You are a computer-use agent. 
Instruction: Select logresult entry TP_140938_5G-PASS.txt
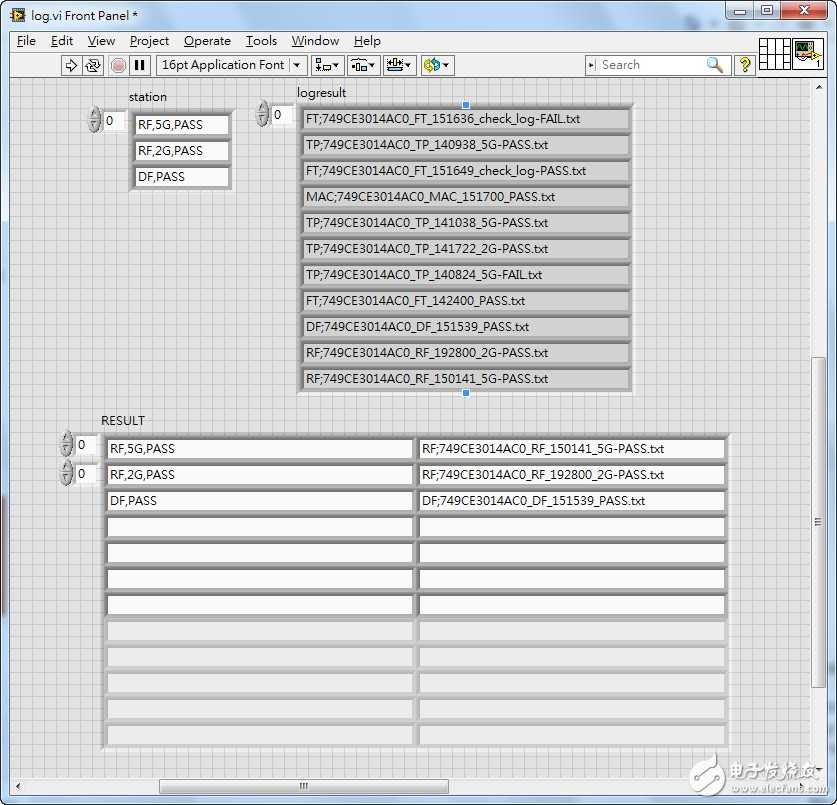click(465, 145)
